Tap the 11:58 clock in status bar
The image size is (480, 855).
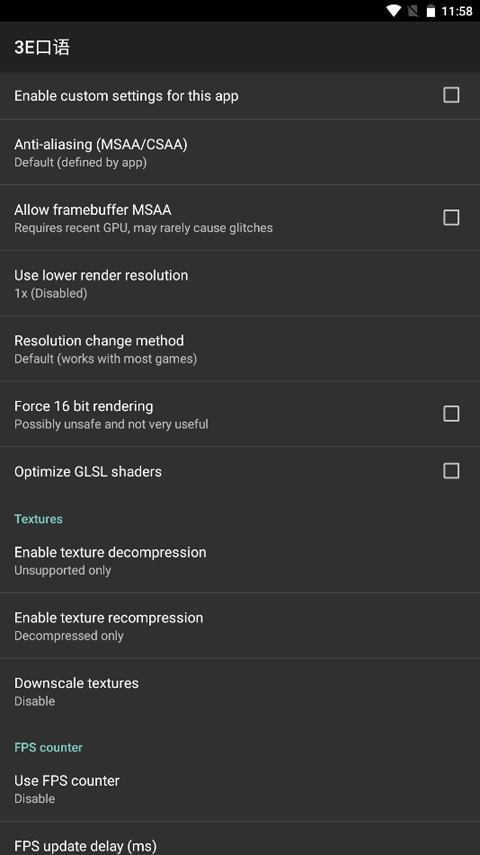tap(457, 11)
